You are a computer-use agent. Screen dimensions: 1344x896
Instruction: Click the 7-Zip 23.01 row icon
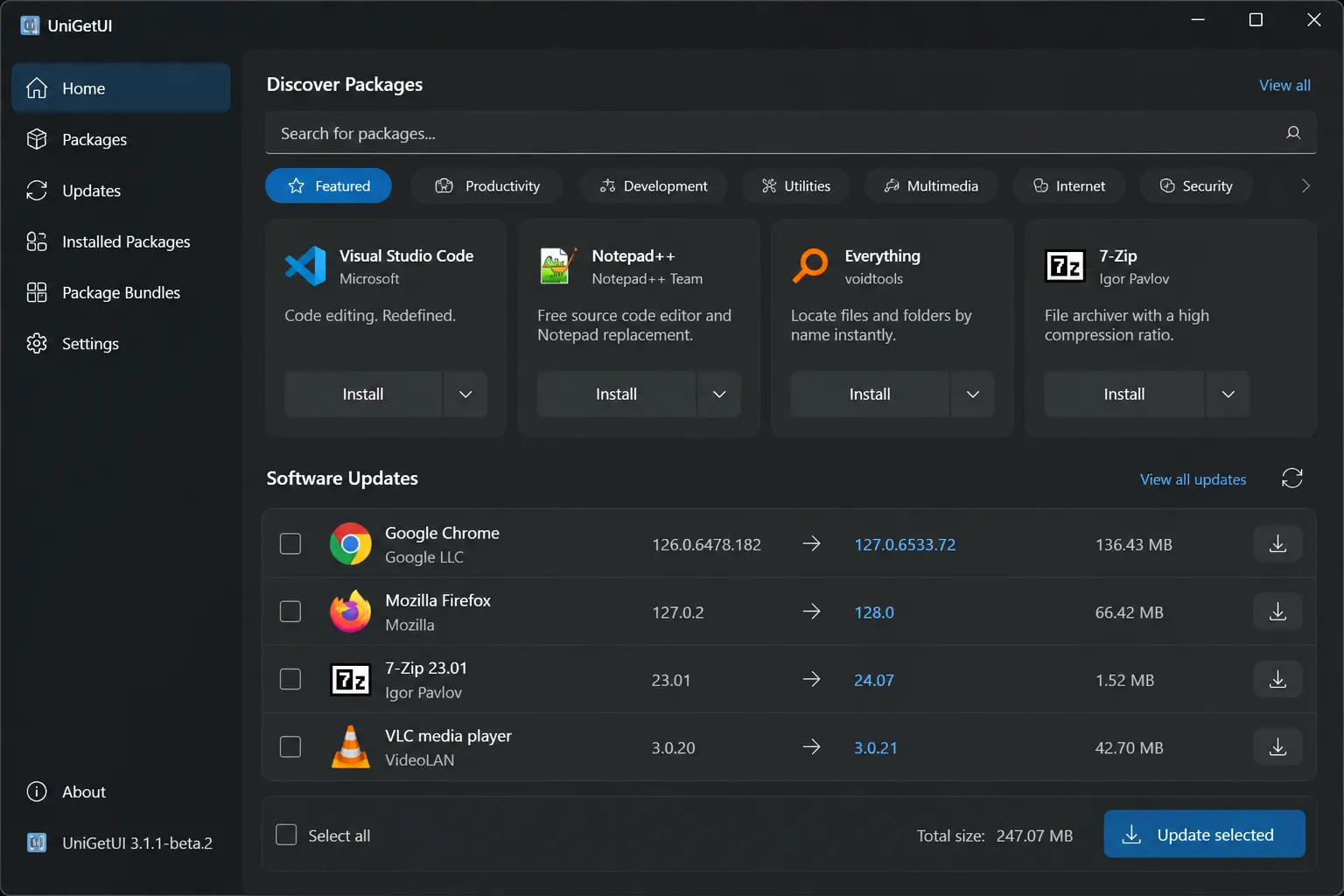pos(350,679)
